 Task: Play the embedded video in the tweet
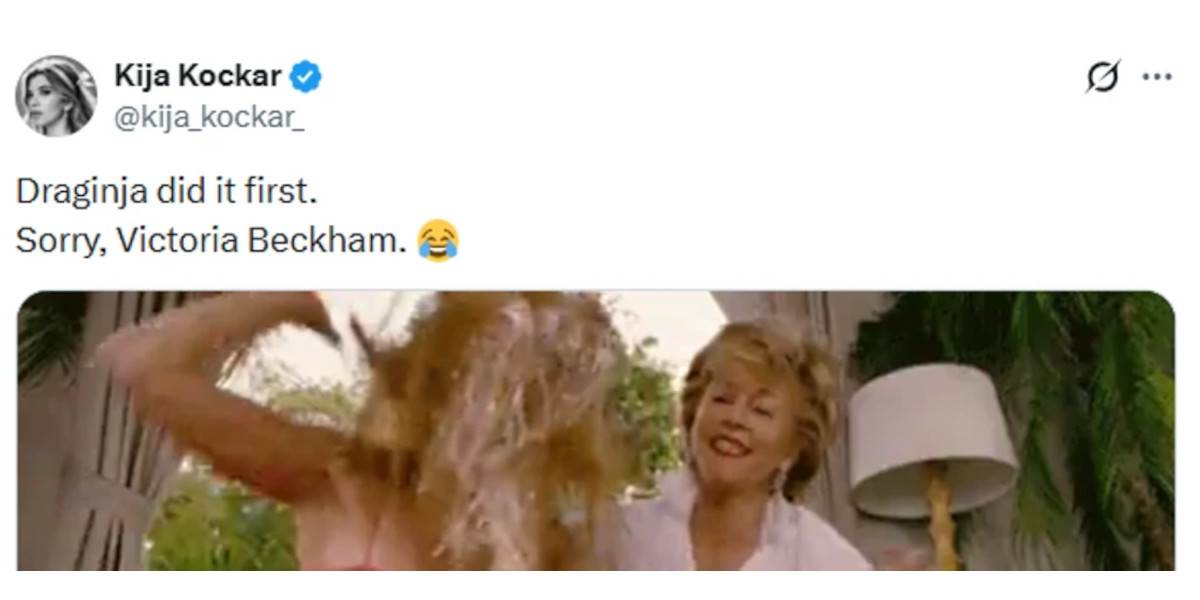pos(596,430)
